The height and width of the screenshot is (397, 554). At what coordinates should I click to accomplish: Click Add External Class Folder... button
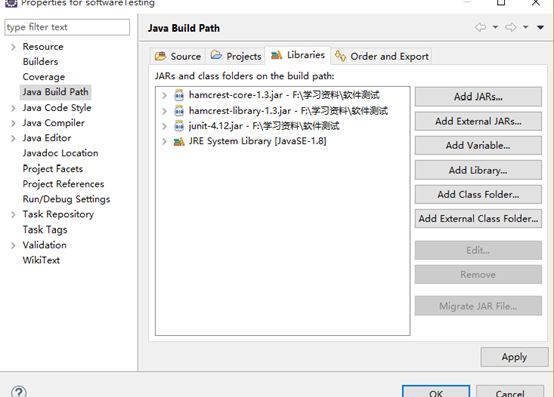[478, 219]
